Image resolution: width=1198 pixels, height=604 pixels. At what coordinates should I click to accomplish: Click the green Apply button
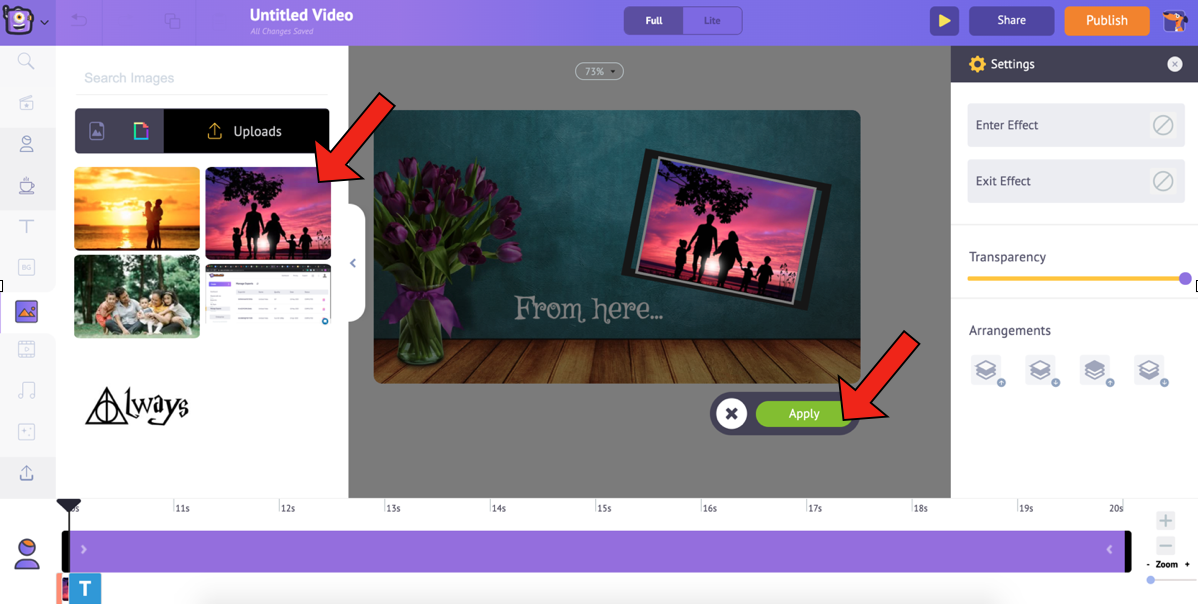[804, 414]
